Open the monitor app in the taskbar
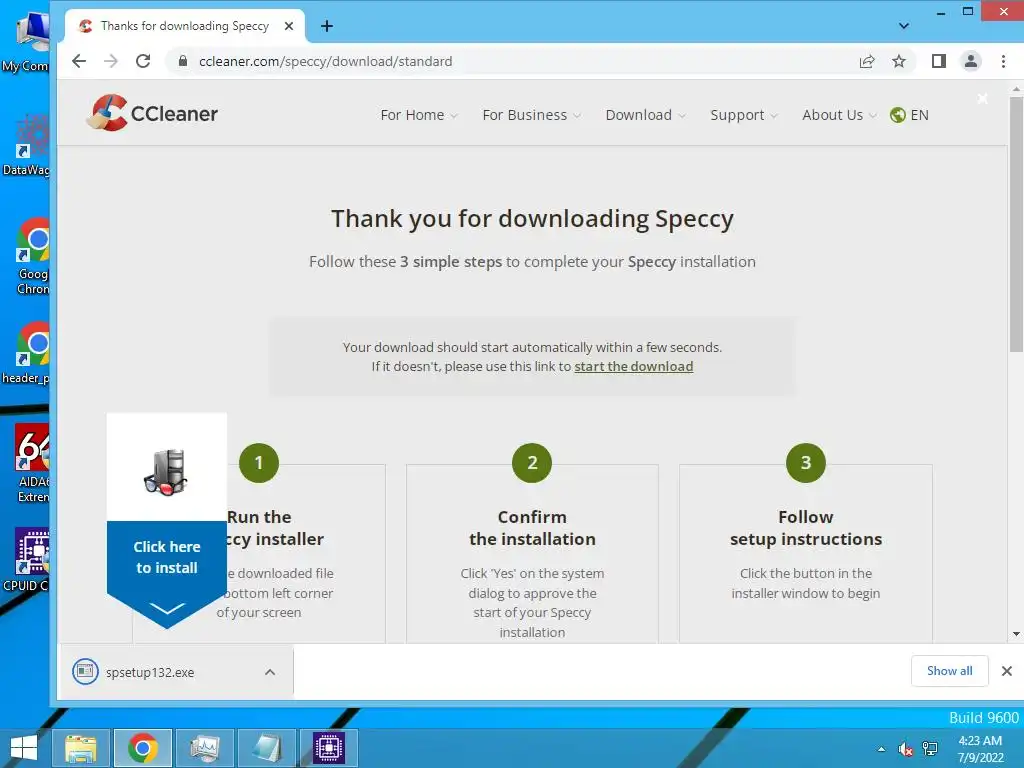Screen dimensions: 1024x768 (x=204, y=748)
